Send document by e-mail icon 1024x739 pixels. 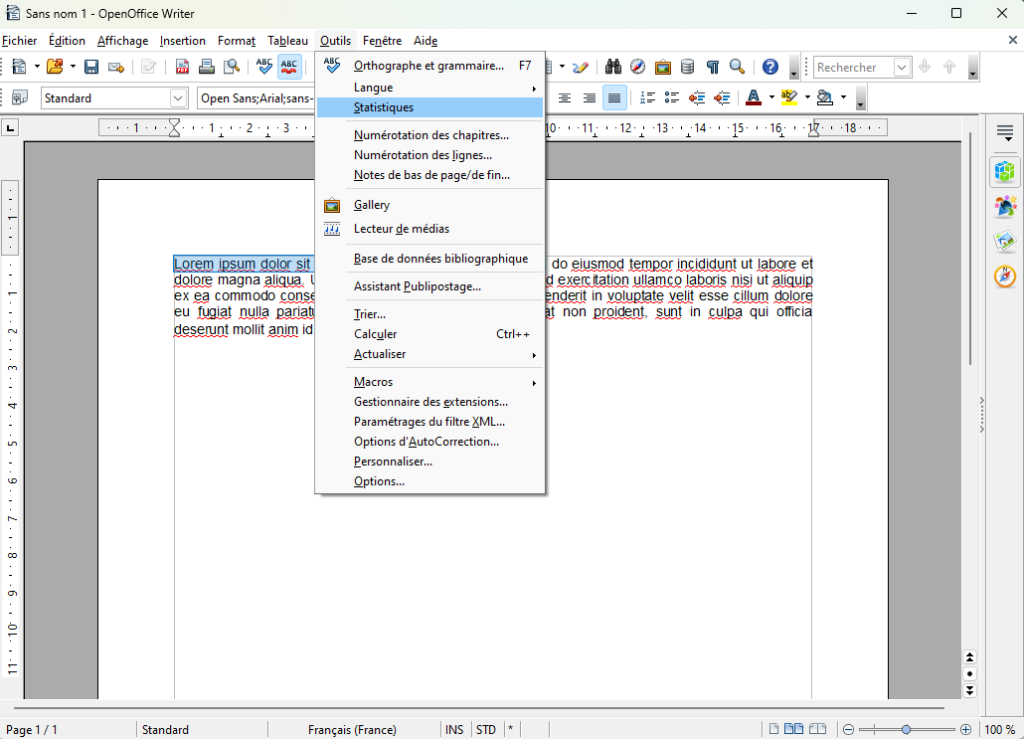coord(116,67)
